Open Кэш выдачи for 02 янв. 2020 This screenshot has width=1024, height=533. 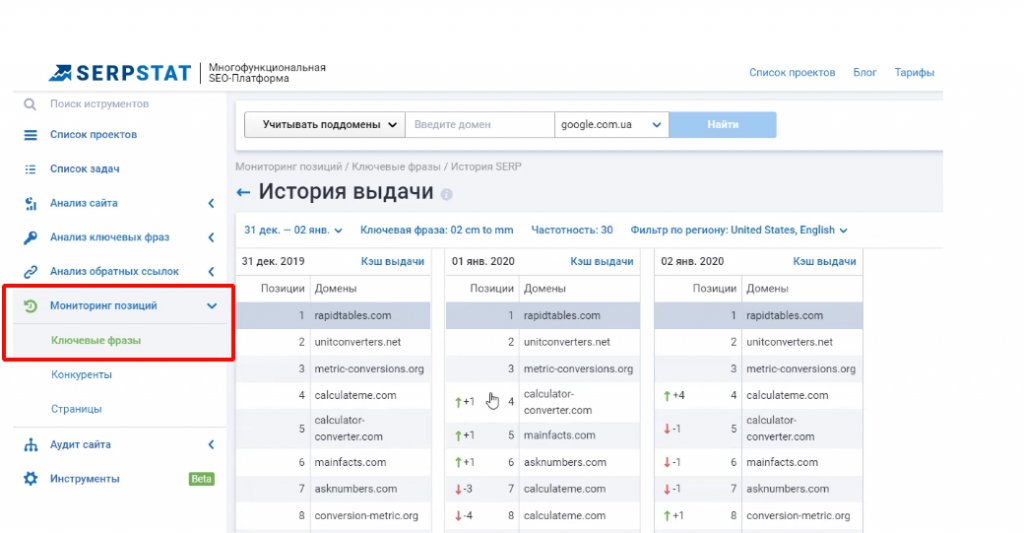(824, 261)
